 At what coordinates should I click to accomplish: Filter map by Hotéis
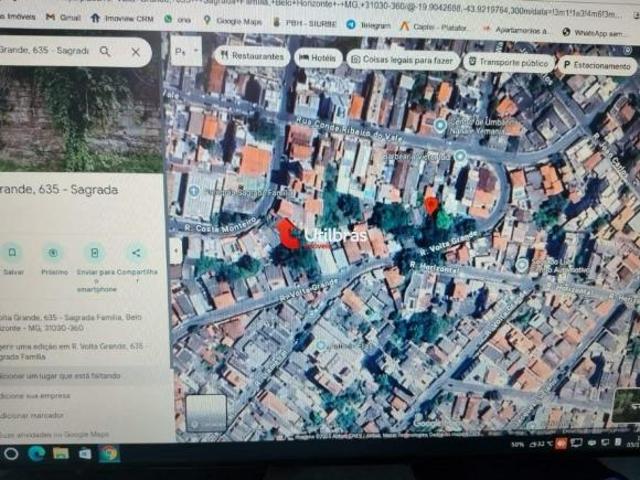318,58
